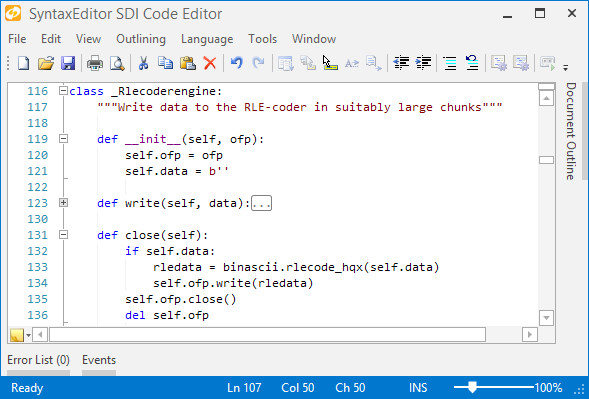Open the Edit menu
Viewport: 589px width, 399px height.
pyautogui.click(x=51, y=39)
